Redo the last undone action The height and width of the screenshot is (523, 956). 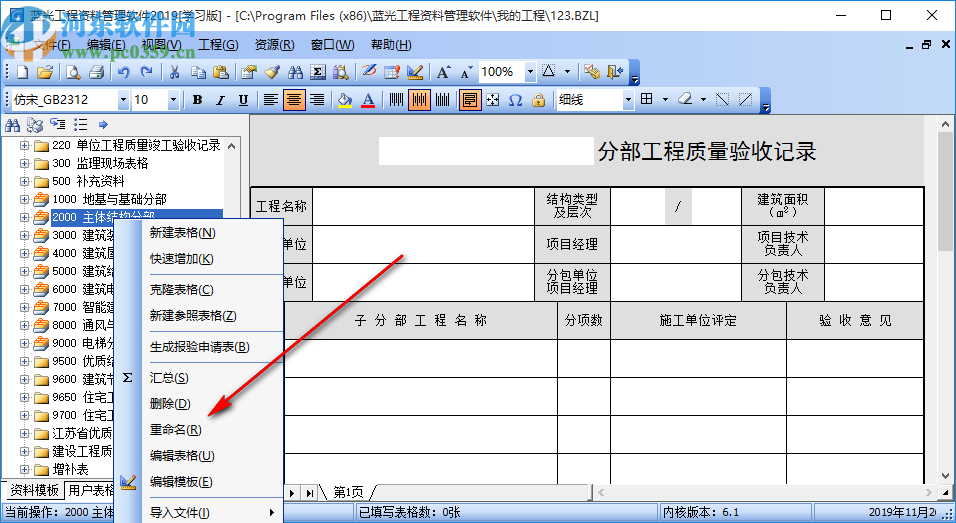point(146,72)
